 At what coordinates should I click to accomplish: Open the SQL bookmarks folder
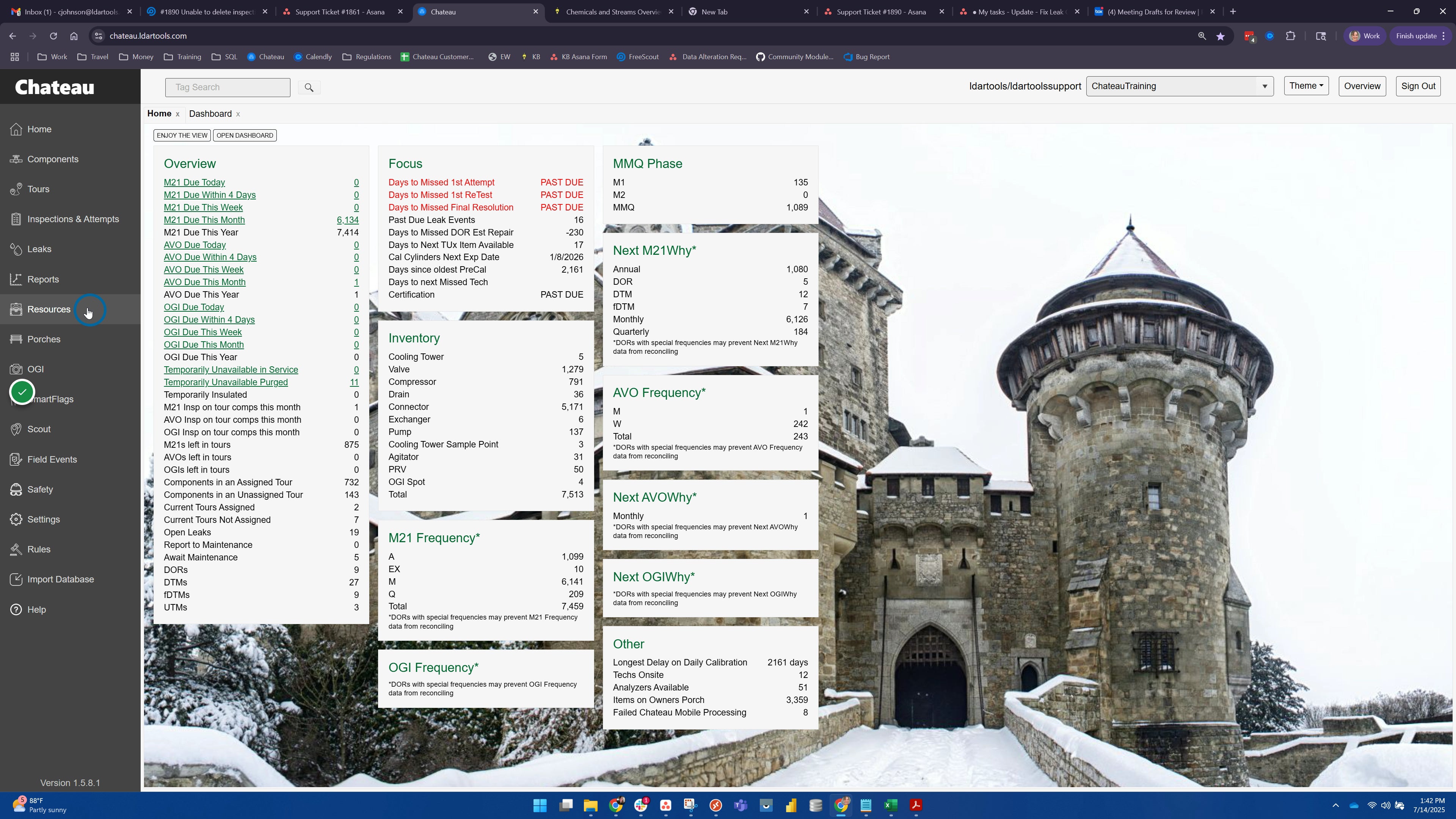(224, 56)
